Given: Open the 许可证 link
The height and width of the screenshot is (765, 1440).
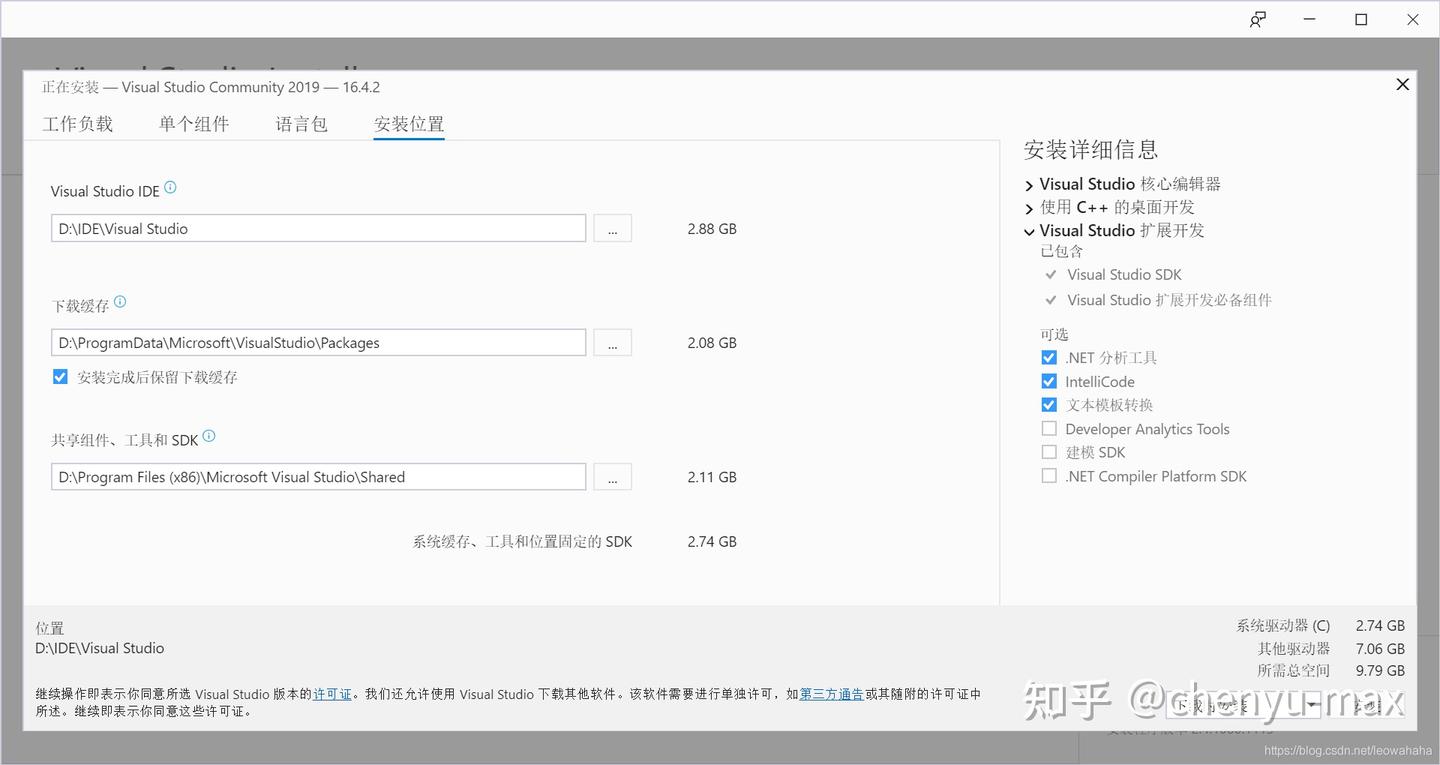Looking at the screenshot, I should pos(331,693).
